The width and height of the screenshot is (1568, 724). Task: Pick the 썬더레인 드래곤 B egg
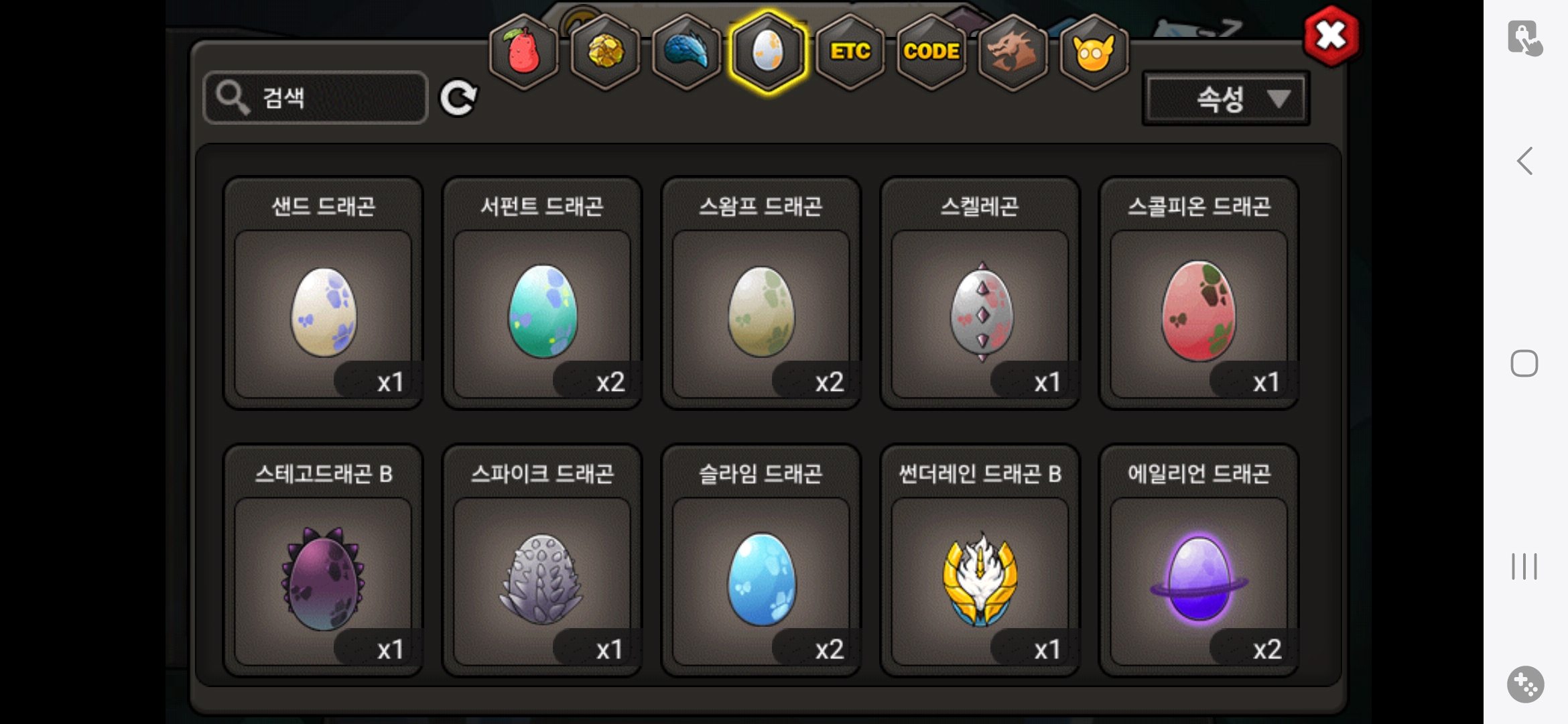point(980,560)
